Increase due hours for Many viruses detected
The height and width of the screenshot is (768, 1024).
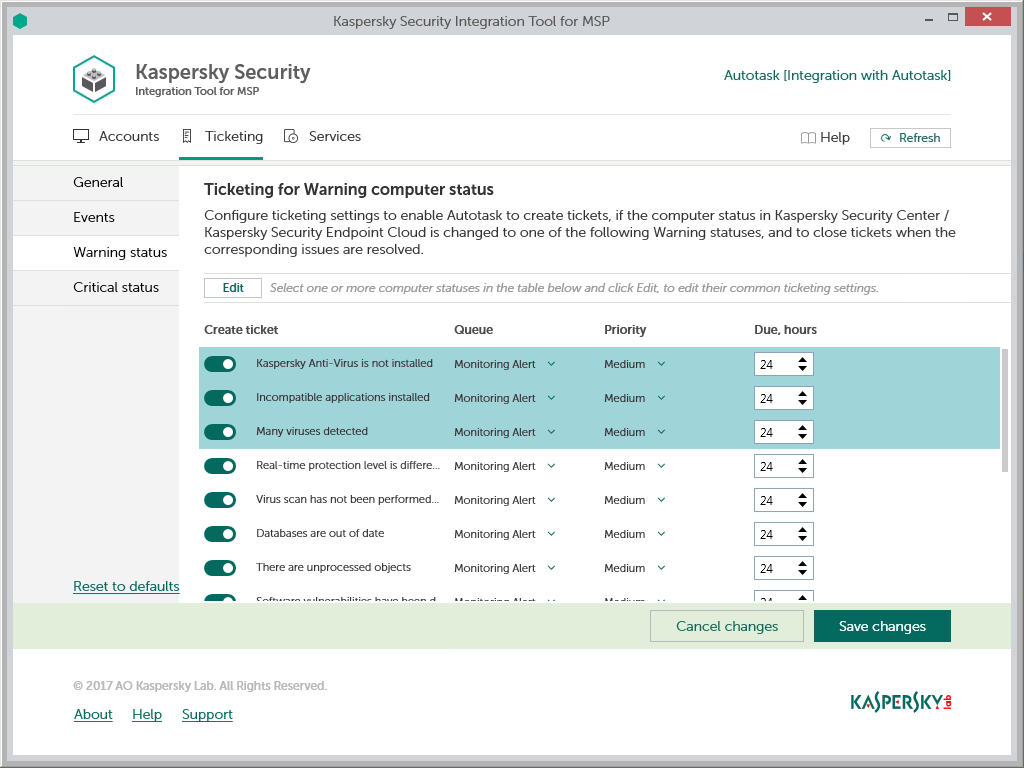tap(803, 427)
